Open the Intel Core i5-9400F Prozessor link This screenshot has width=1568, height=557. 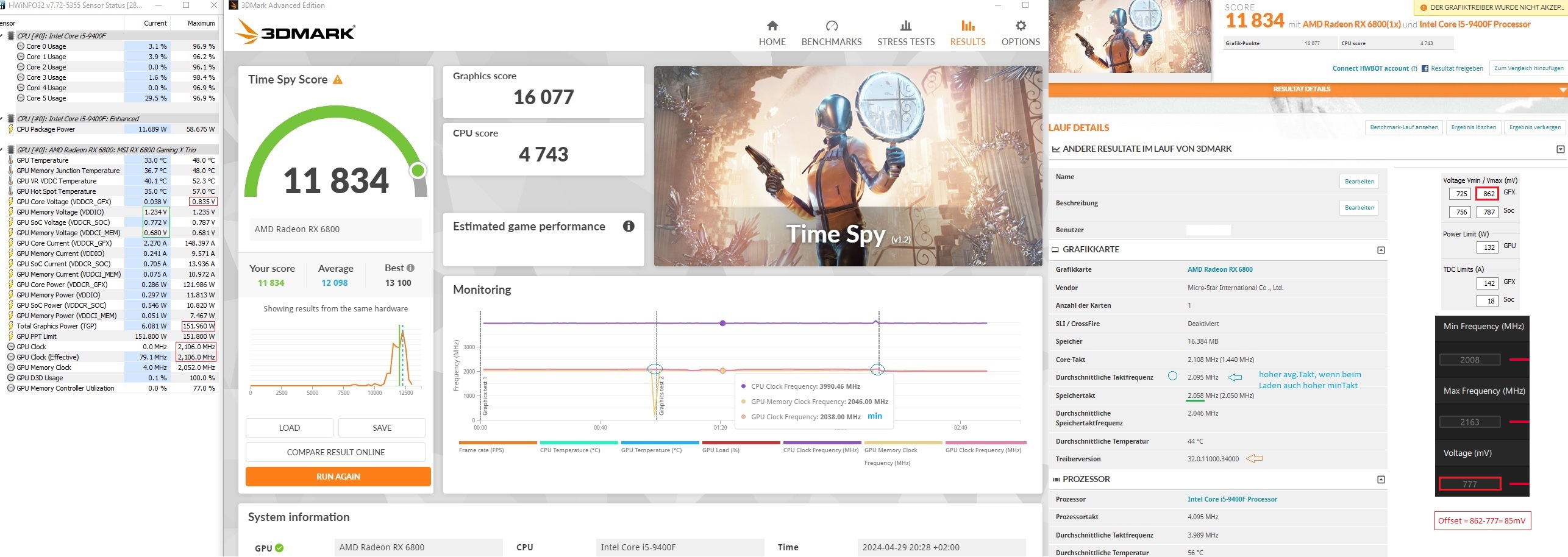click(x=1232, y=499)
